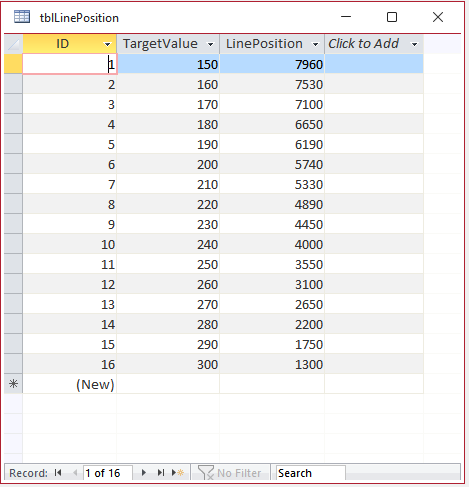Click LinePosition cell 1750

tap(272, 344)
